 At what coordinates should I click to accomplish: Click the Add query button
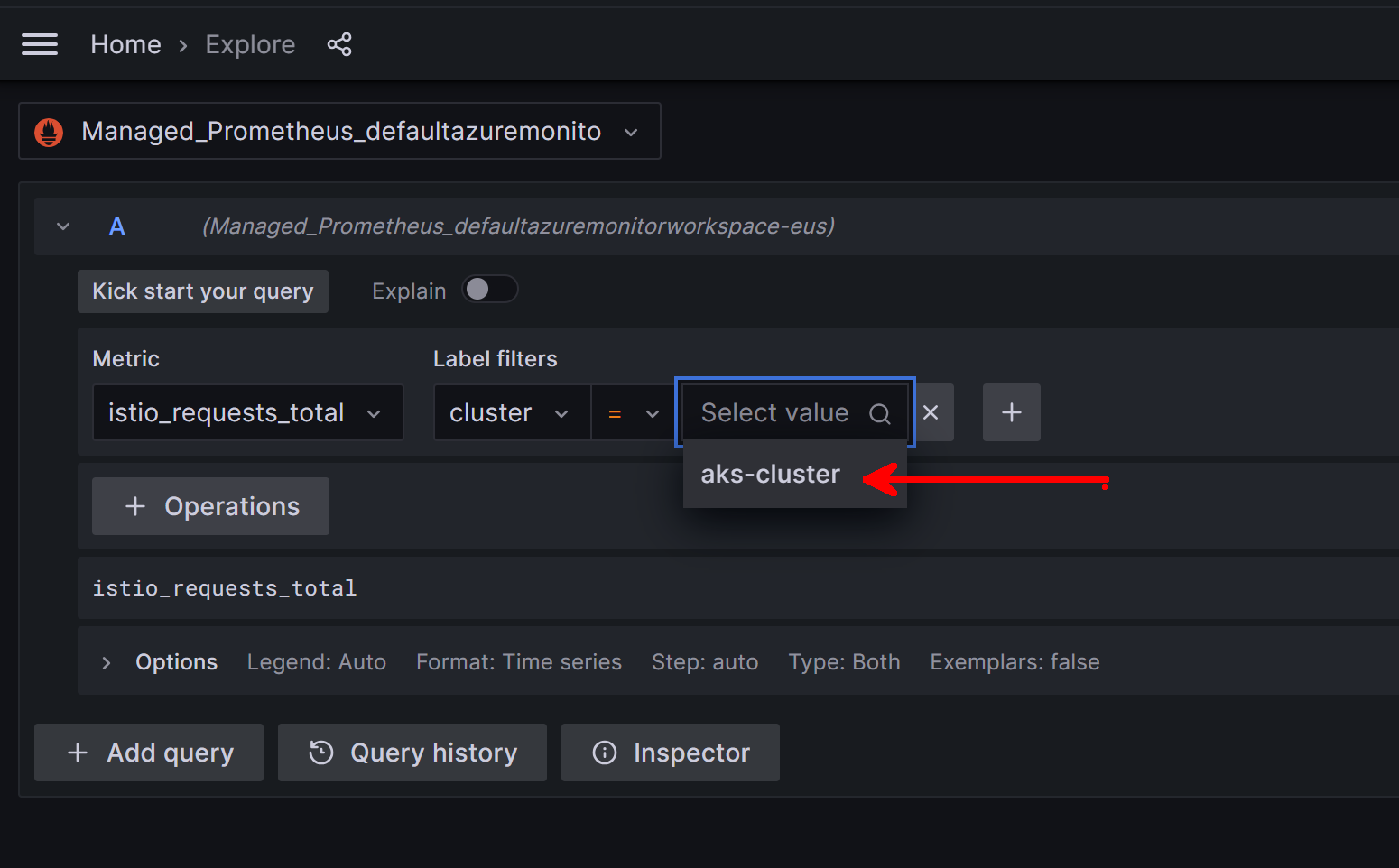[x=149, y=753]
